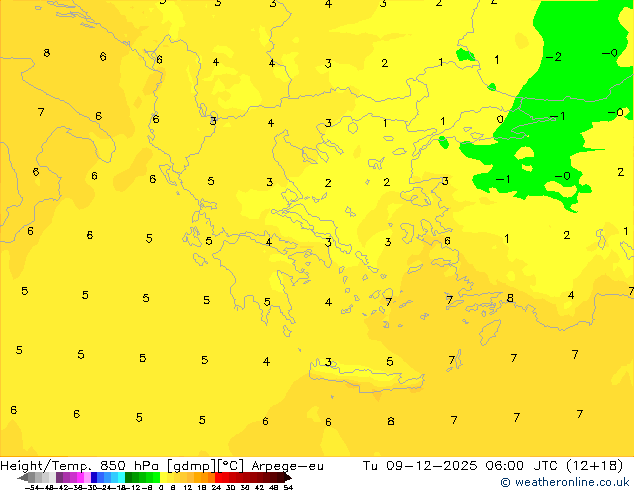Click the '[gdmp]' unit label
Image resolution: width=634 pixels, height=490 pixels.
point(192,466)
